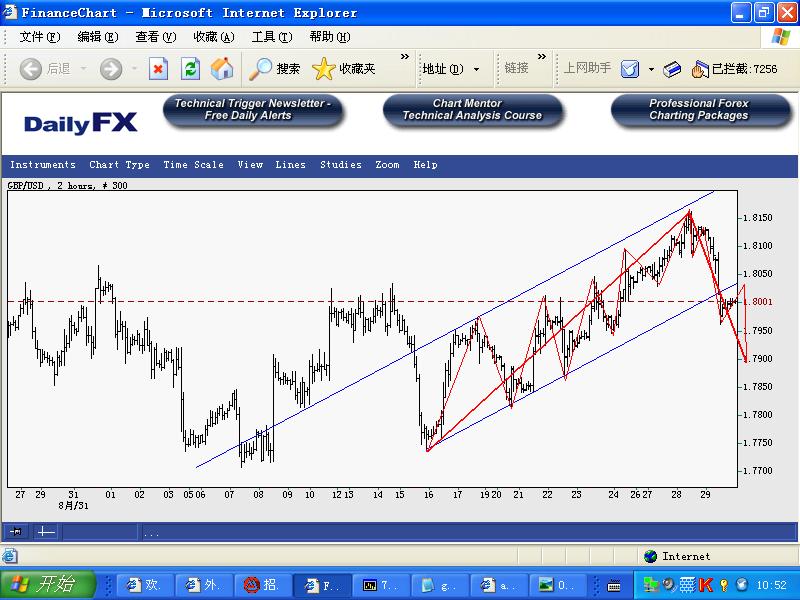The width and height of the screenshot is (800, 600).
Task: Expand the address bar dropdown arrow
Action: (476, 69)
